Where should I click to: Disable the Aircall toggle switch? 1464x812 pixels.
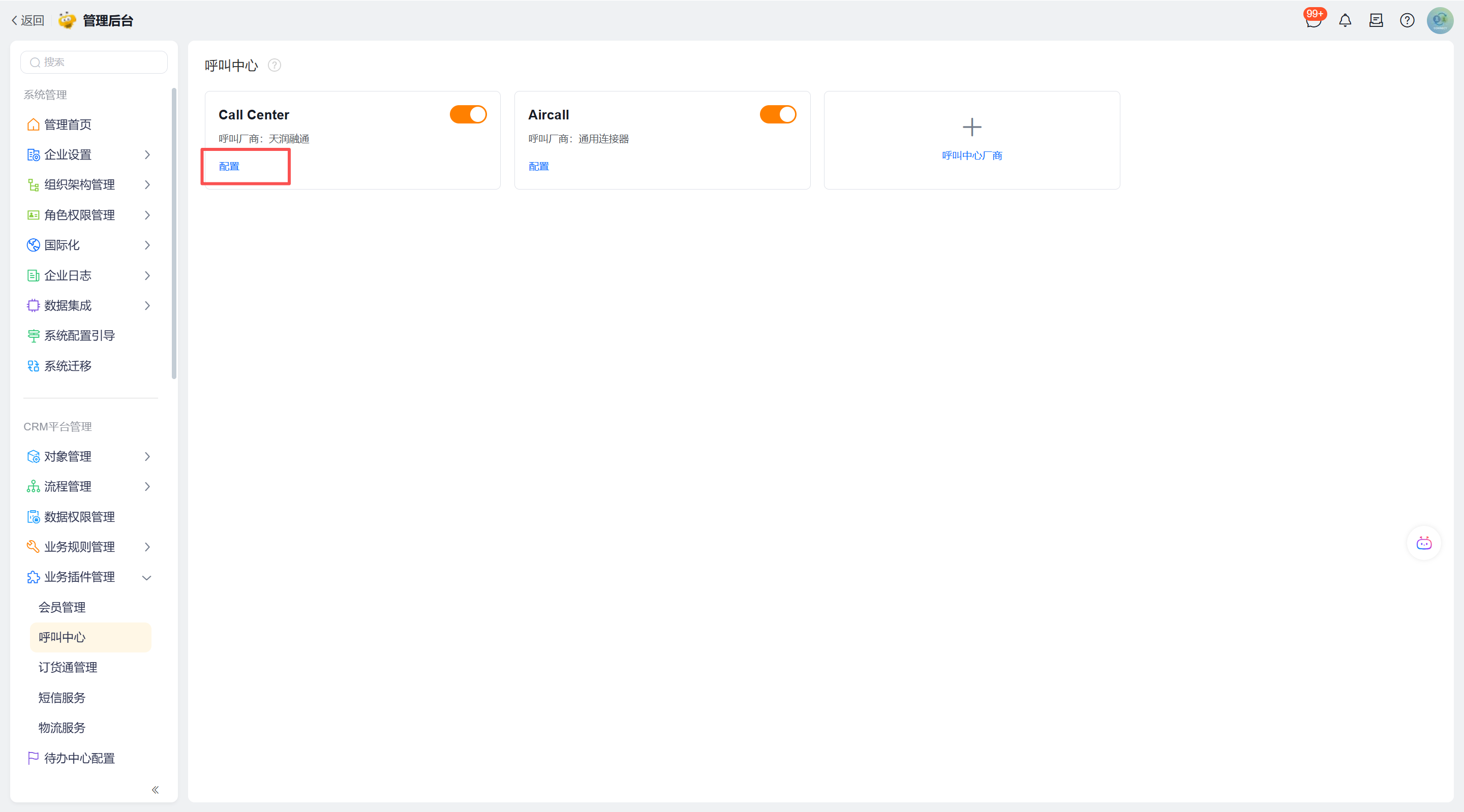coord(778,115)
